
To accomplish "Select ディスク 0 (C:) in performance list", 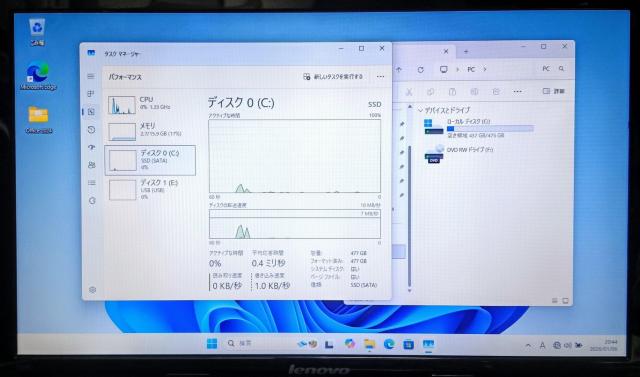I will click(150, 160).
